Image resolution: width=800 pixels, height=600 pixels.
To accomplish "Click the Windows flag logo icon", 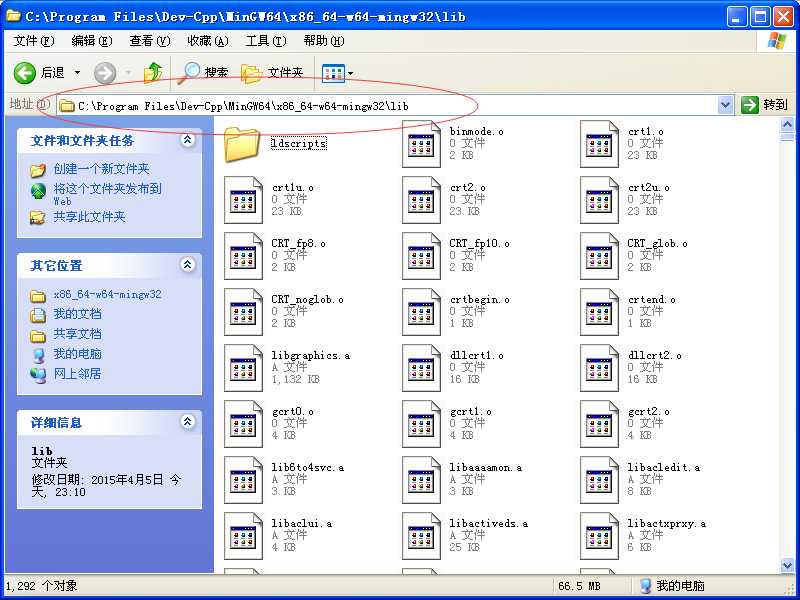I will point(777,41).
